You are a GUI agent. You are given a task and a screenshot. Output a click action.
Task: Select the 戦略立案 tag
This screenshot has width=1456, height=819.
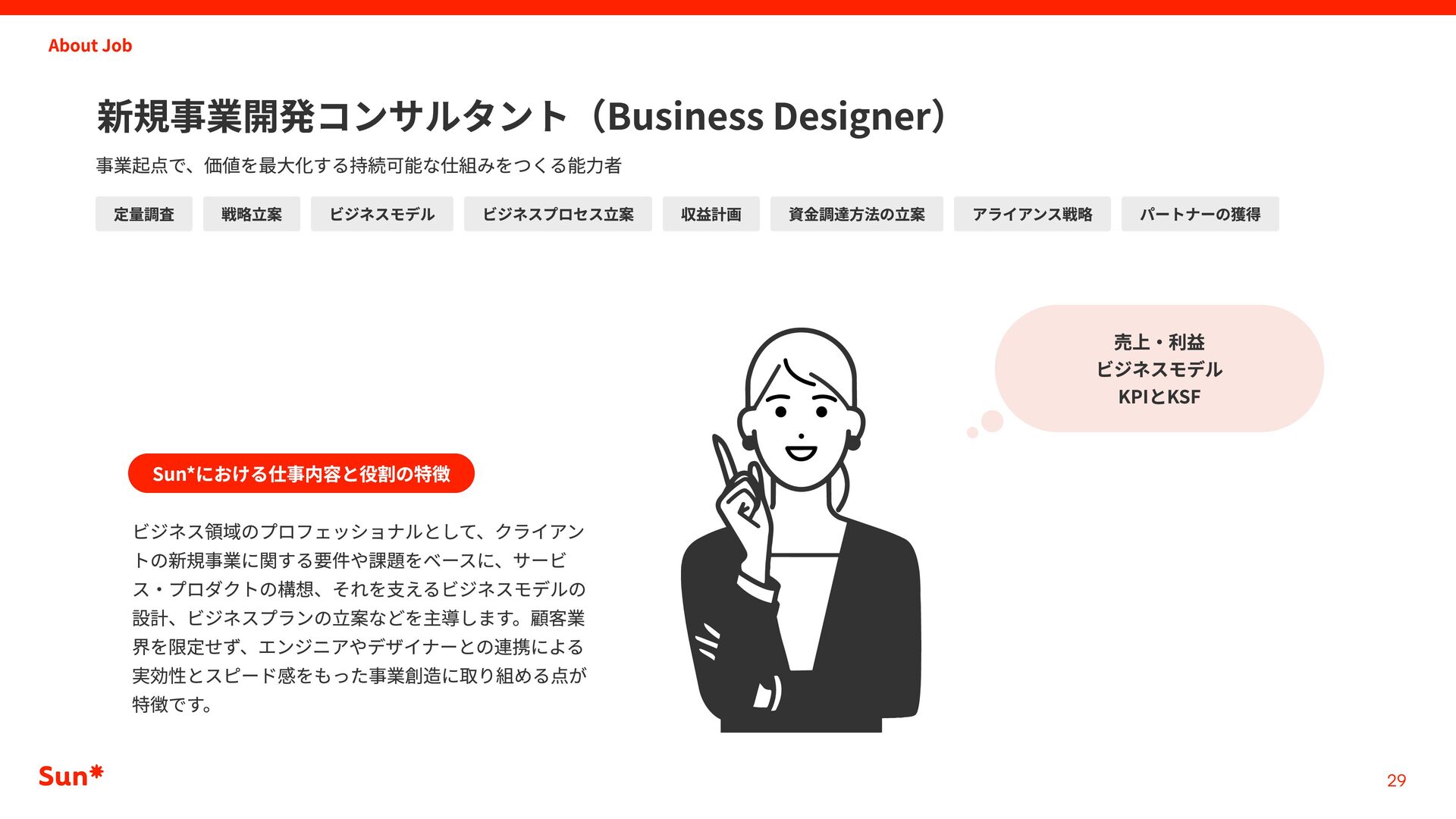[x=252, y=214]
